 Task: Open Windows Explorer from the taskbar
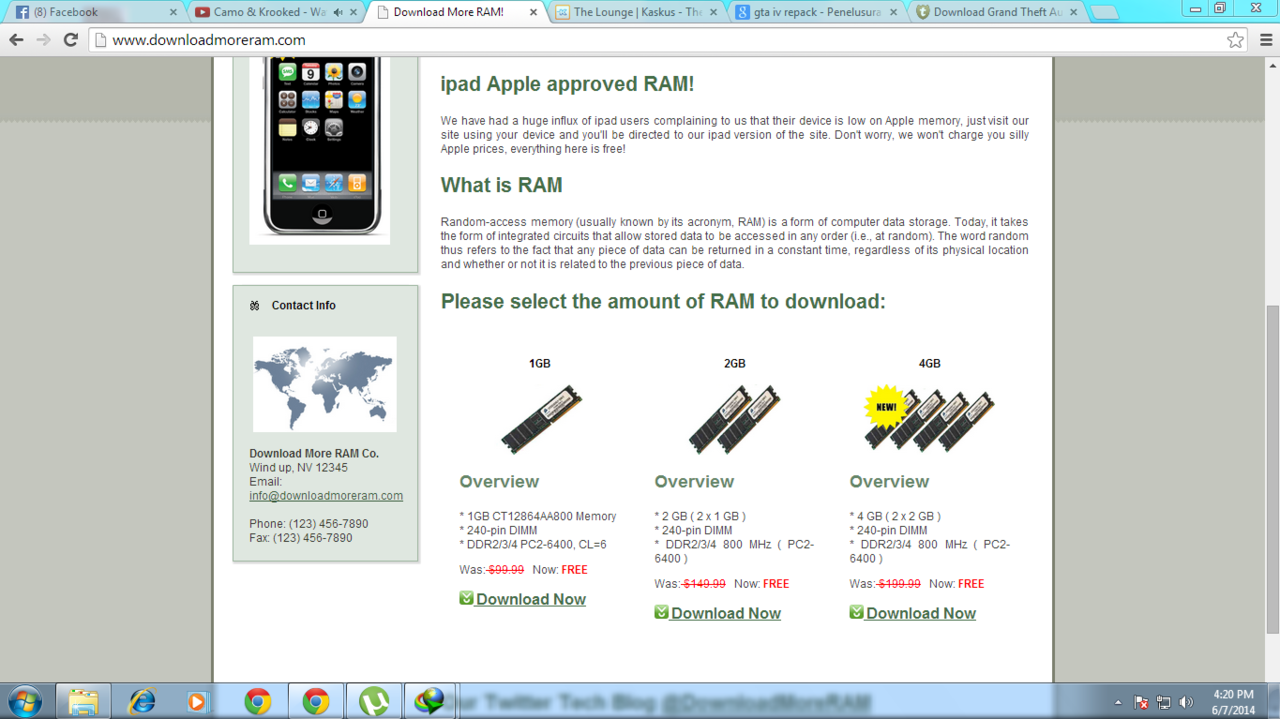click(x=83, y=701)
